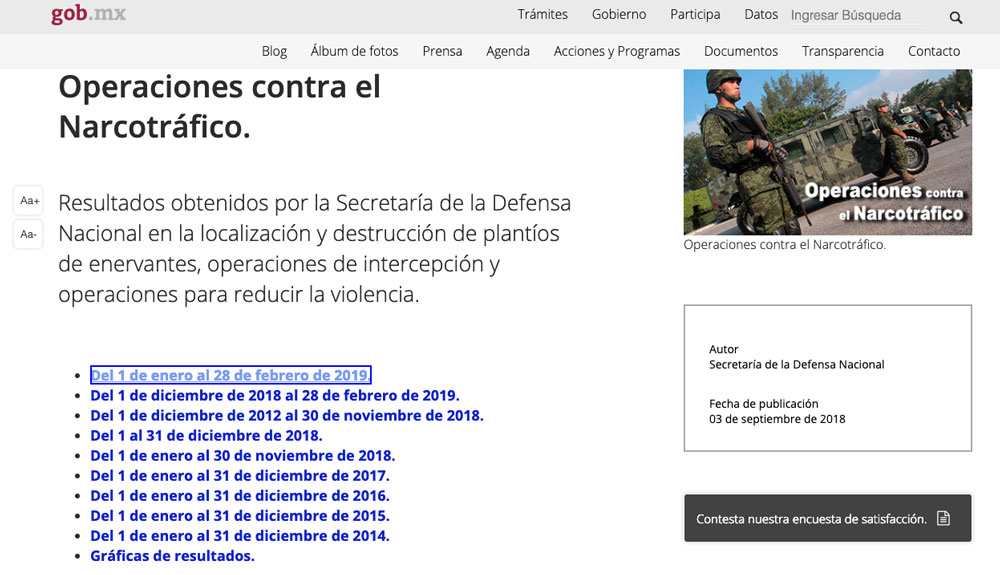Open the Gráficas de resultados link
This screenshot has height=575, width=1000.
[x=172, y=556]
